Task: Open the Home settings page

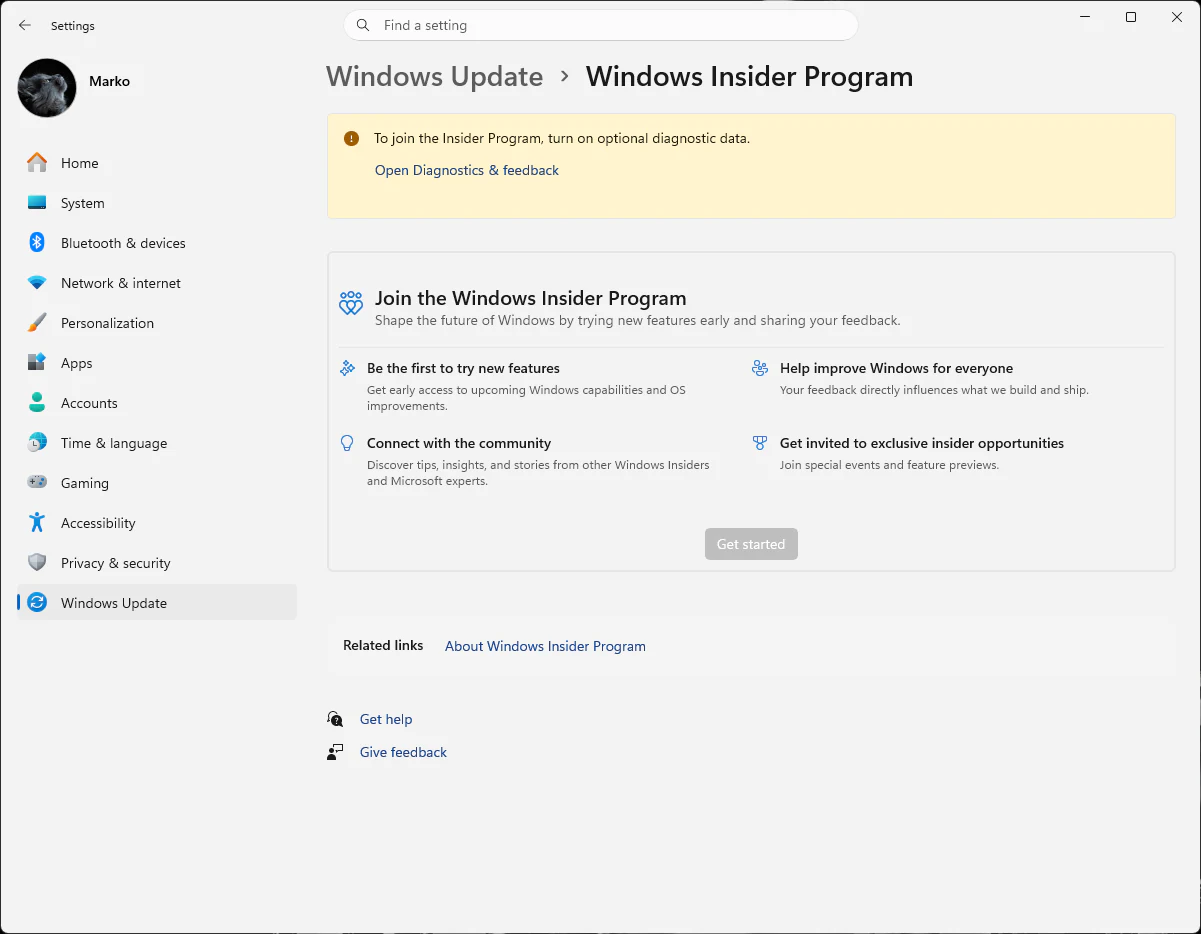Action: [x=157, y=162]
